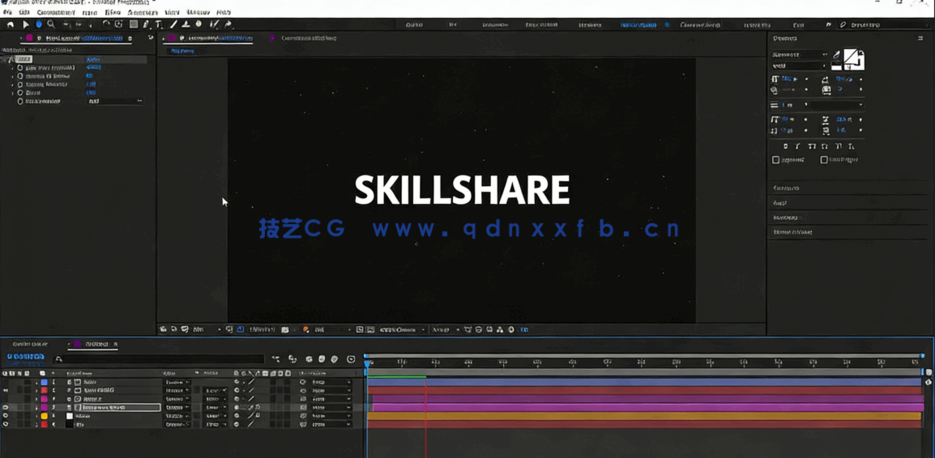935x458 pixels.
Task: Click the search icon in timeline
Action: point(59,359)
